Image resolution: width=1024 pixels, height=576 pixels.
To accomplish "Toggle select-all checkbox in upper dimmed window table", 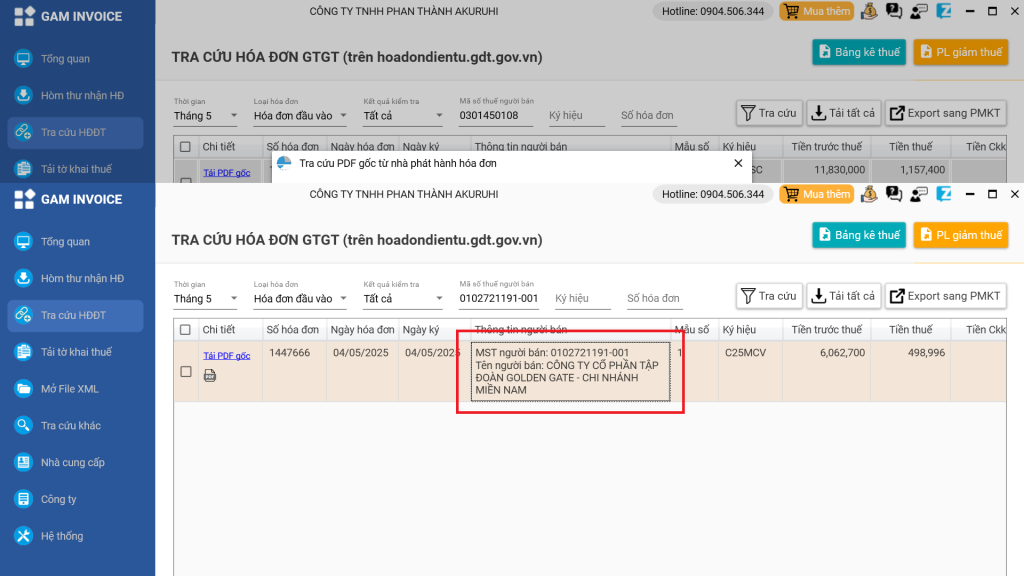I will pyautogui.click(x=185, y=147).
